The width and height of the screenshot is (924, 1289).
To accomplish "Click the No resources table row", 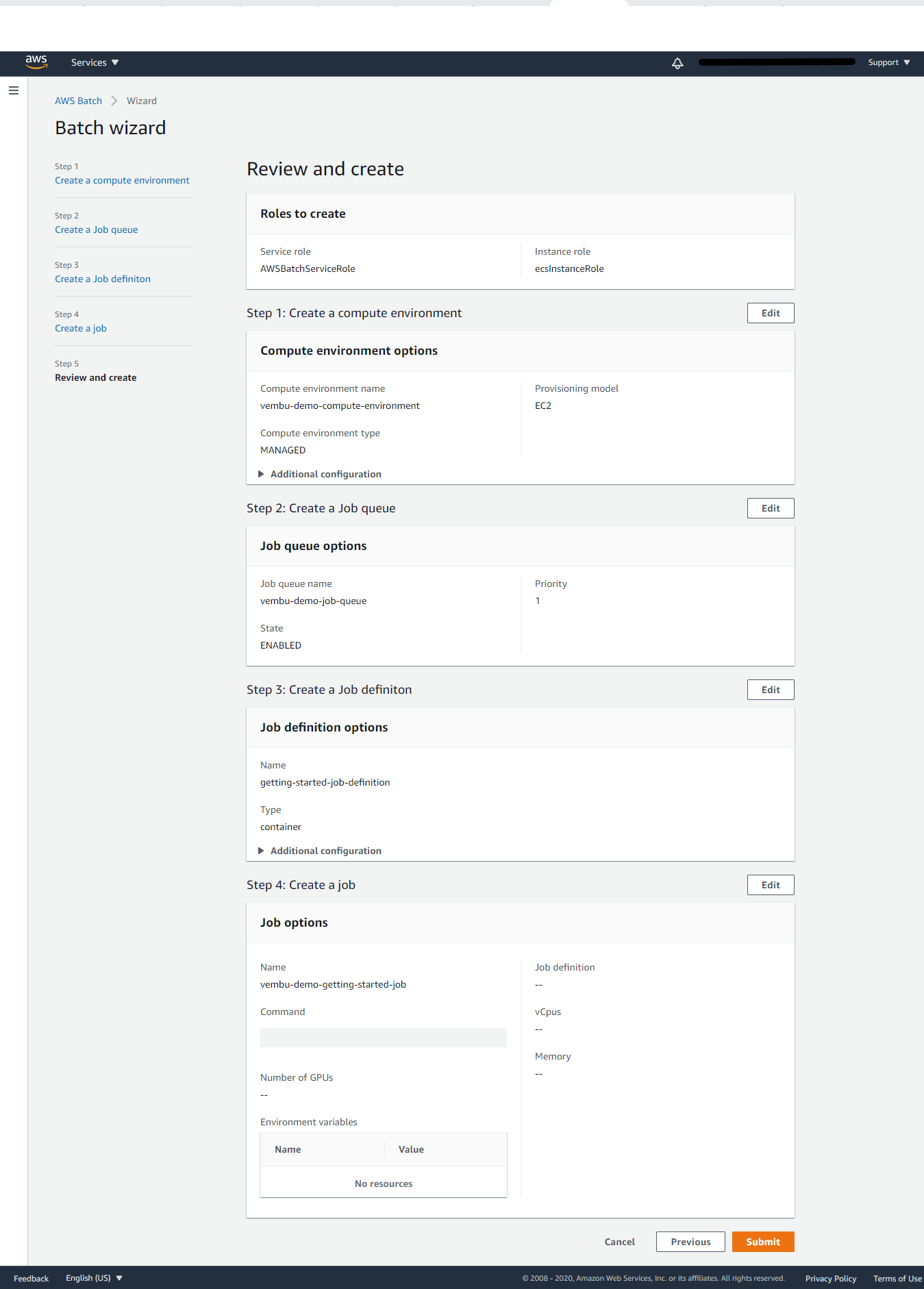I will [x=384, y=1184].
